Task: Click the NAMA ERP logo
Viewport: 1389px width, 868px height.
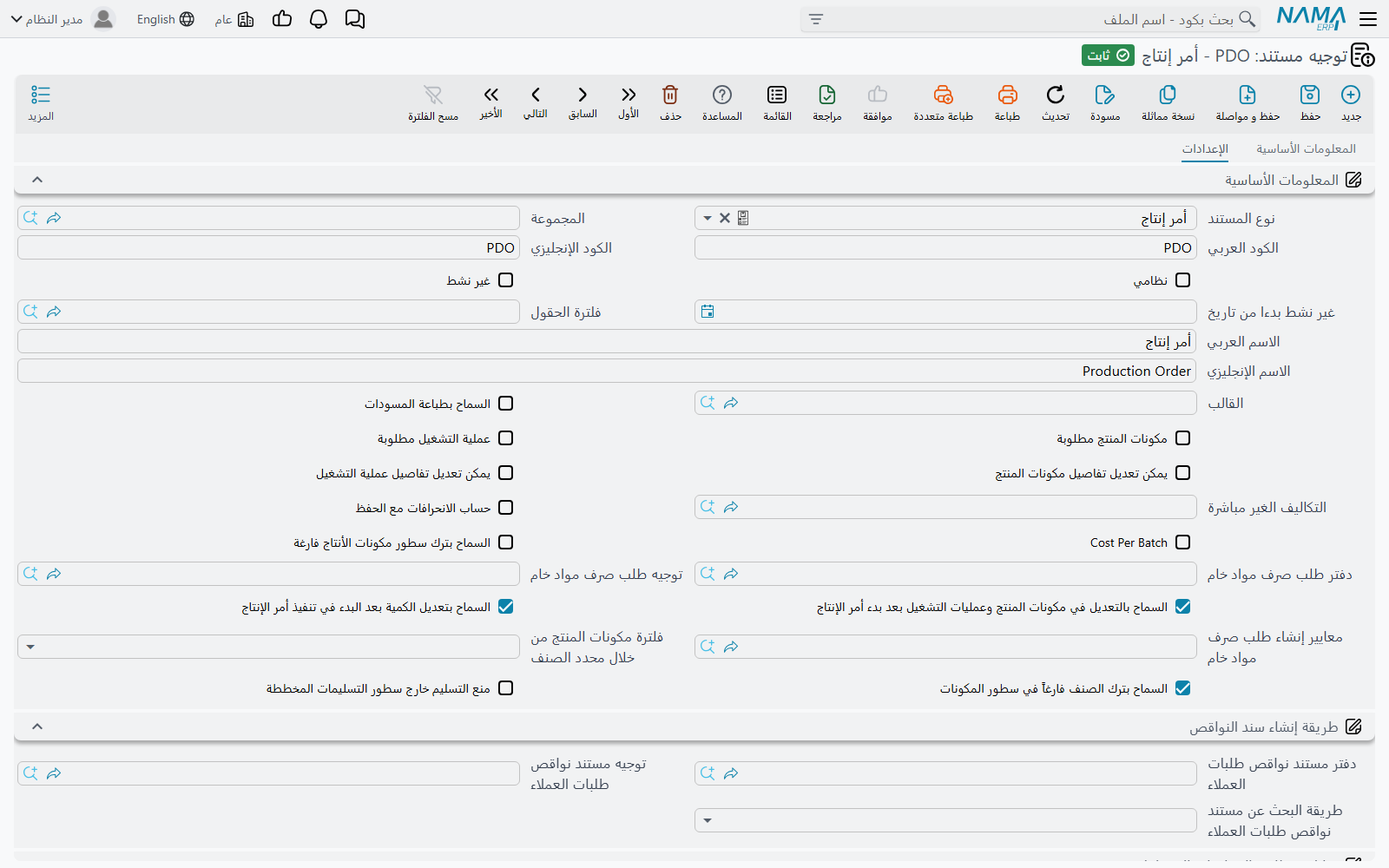Action: tap(1311, 18)
